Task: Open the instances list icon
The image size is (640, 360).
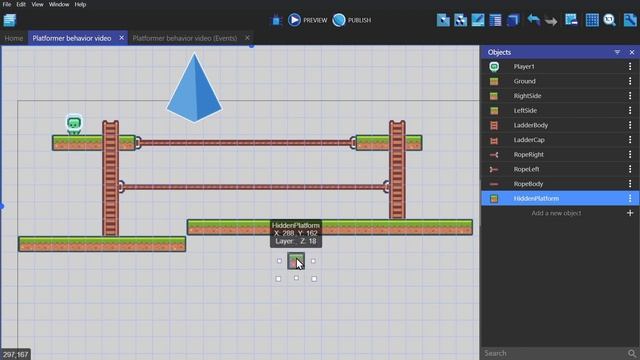Action: click(x=495, y=20)
